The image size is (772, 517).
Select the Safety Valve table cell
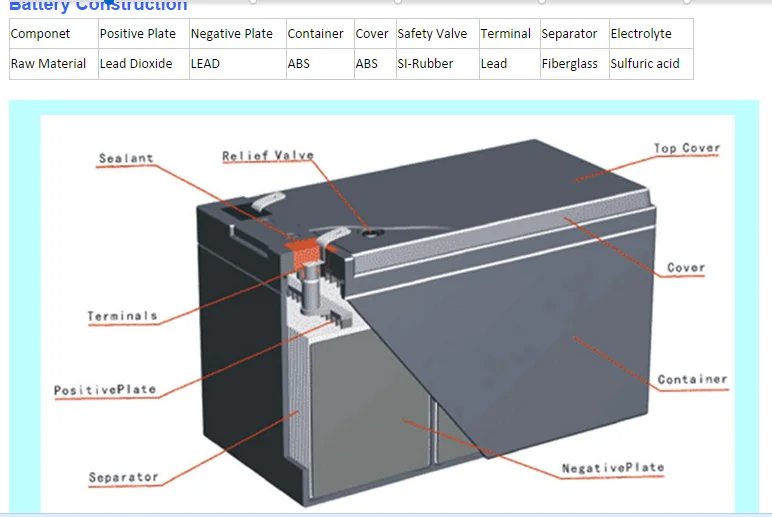[x=432, y=34]
